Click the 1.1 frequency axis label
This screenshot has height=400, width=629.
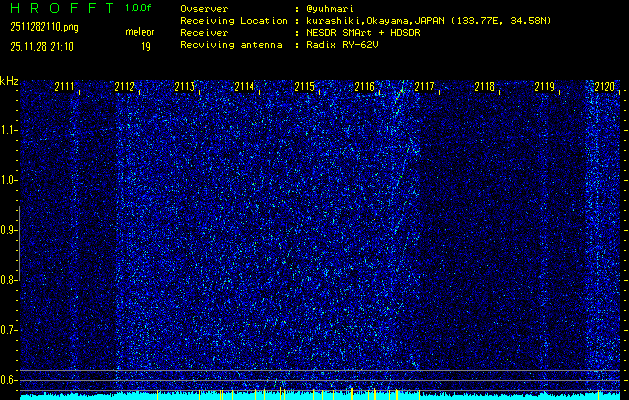tap(8, 130)
